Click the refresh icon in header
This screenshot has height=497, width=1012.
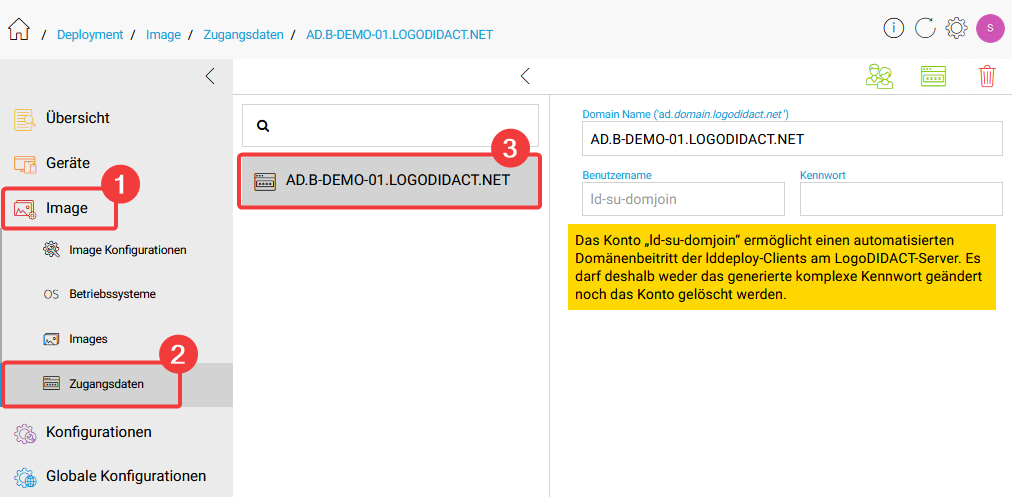pyautogui.click(x=925, y=28)
